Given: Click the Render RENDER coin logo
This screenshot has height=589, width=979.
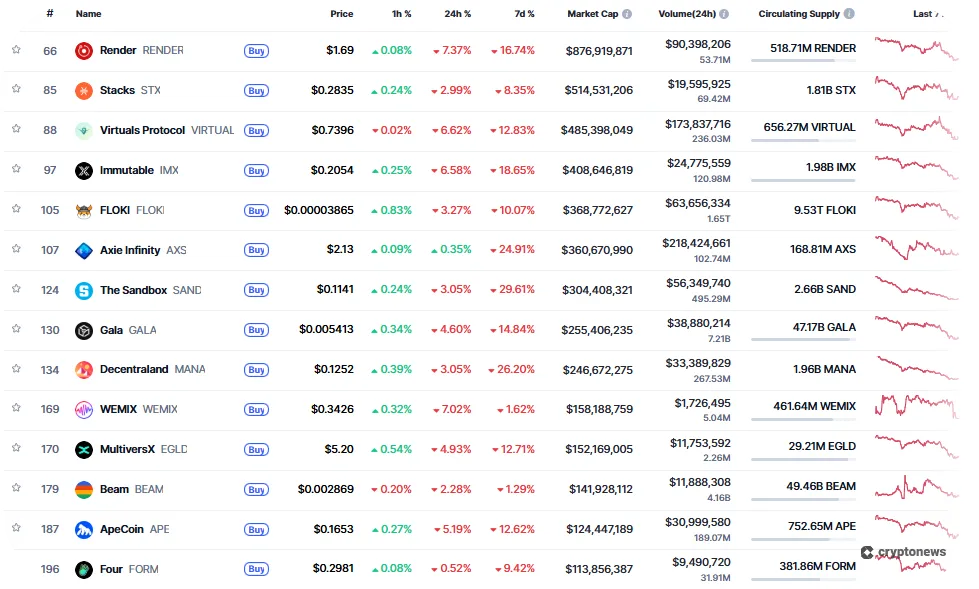Looking at the screenshot, I should click(x=82, y=50).
